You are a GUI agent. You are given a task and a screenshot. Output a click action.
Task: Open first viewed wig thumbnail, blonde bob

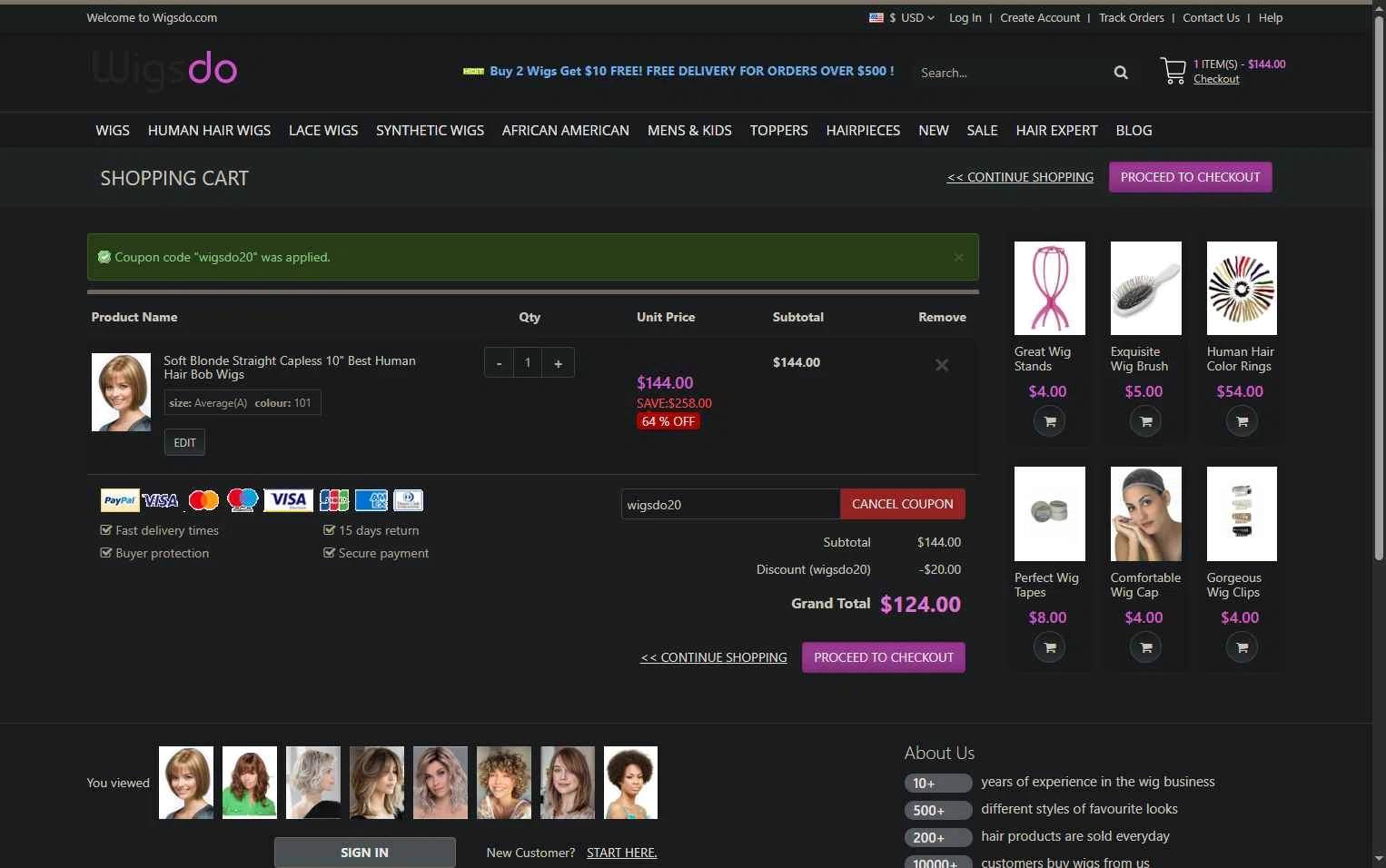tap(186, 783)
